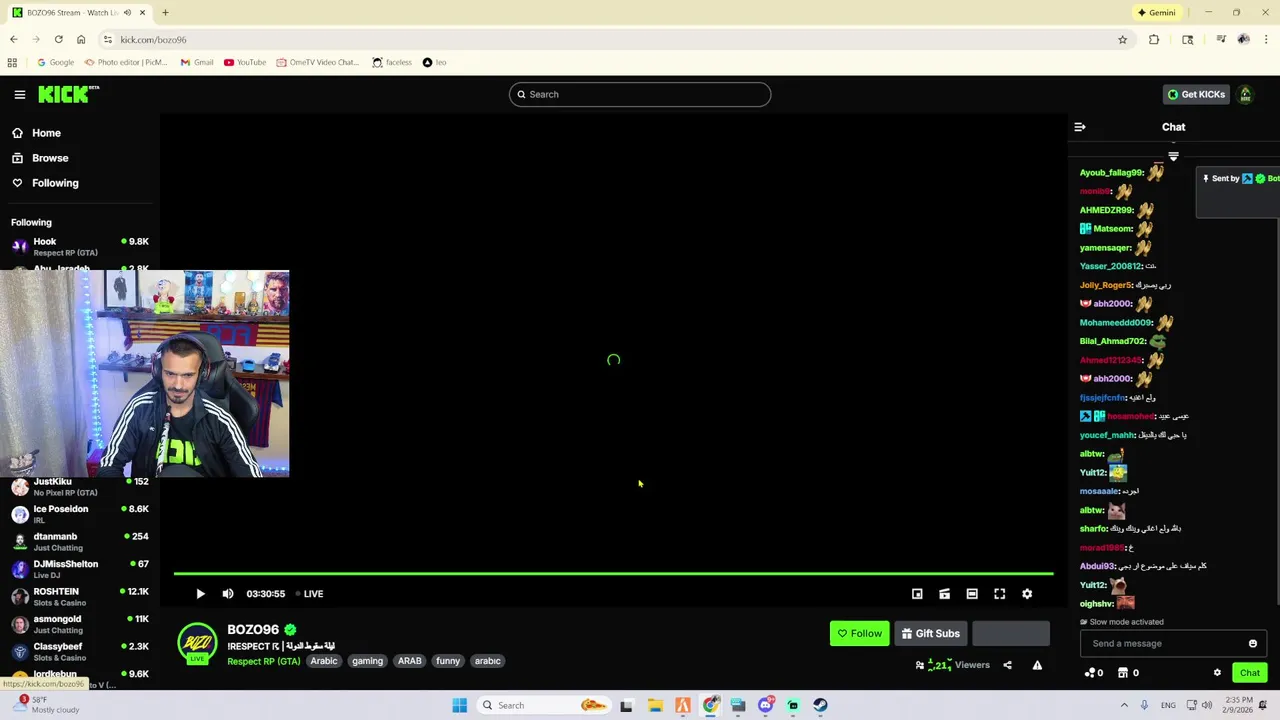Image resolution: width=1280 pixels, height=720 pixels.
Task: Click the green stream progress bar
Action: (613, 574)
